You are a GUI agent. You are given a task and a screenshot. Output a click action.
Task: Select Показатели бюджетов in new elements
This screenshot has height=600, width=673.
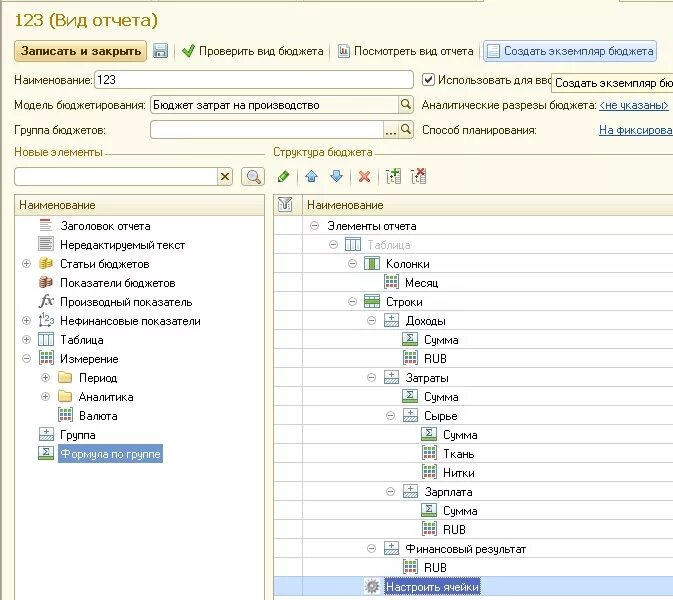(118, 283)
